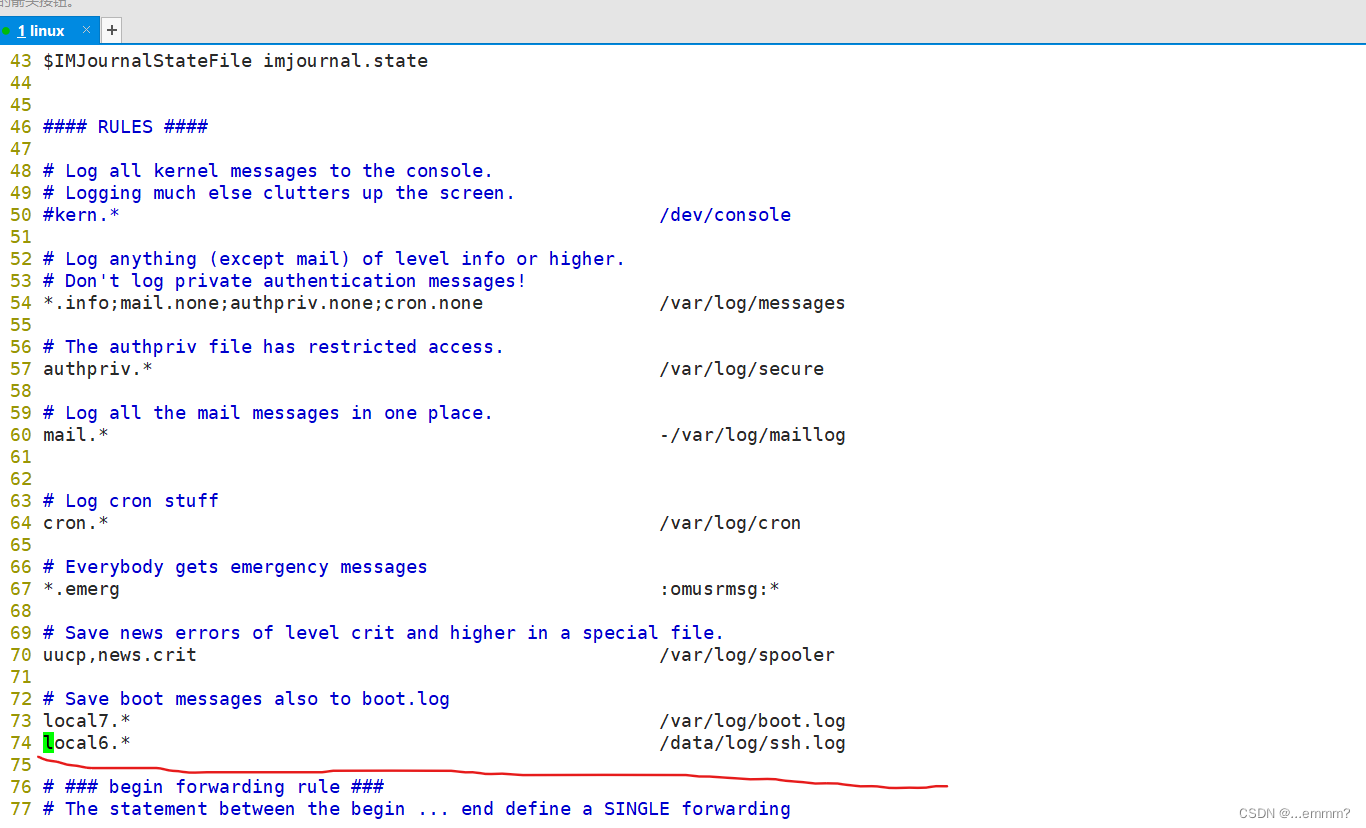Viewport: 1366px width, 828px height.
Task: Click the comment "# ### begin forwarding rule ###"
Action: (213, 787)
